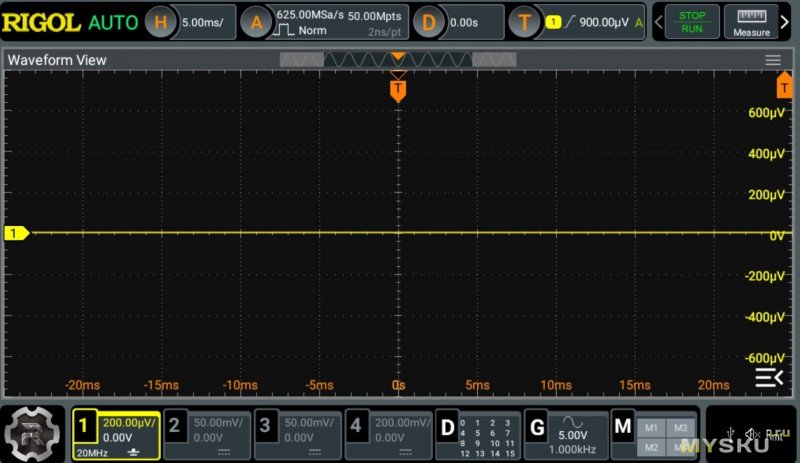Open the Waveform View hamburger menu
This screenshot has height=463, width=800.
773,60
